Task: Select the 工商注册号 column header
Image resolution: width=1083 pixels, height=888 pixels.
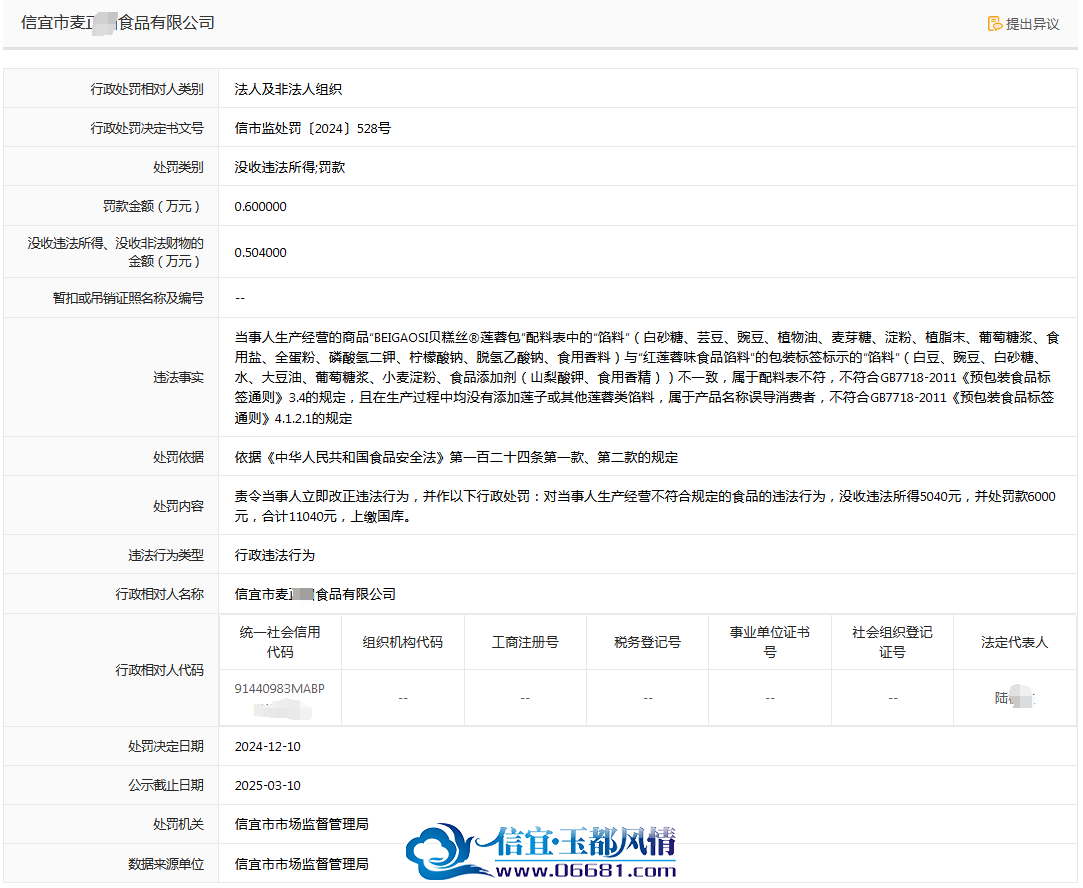Action: [x=525, y=642]
